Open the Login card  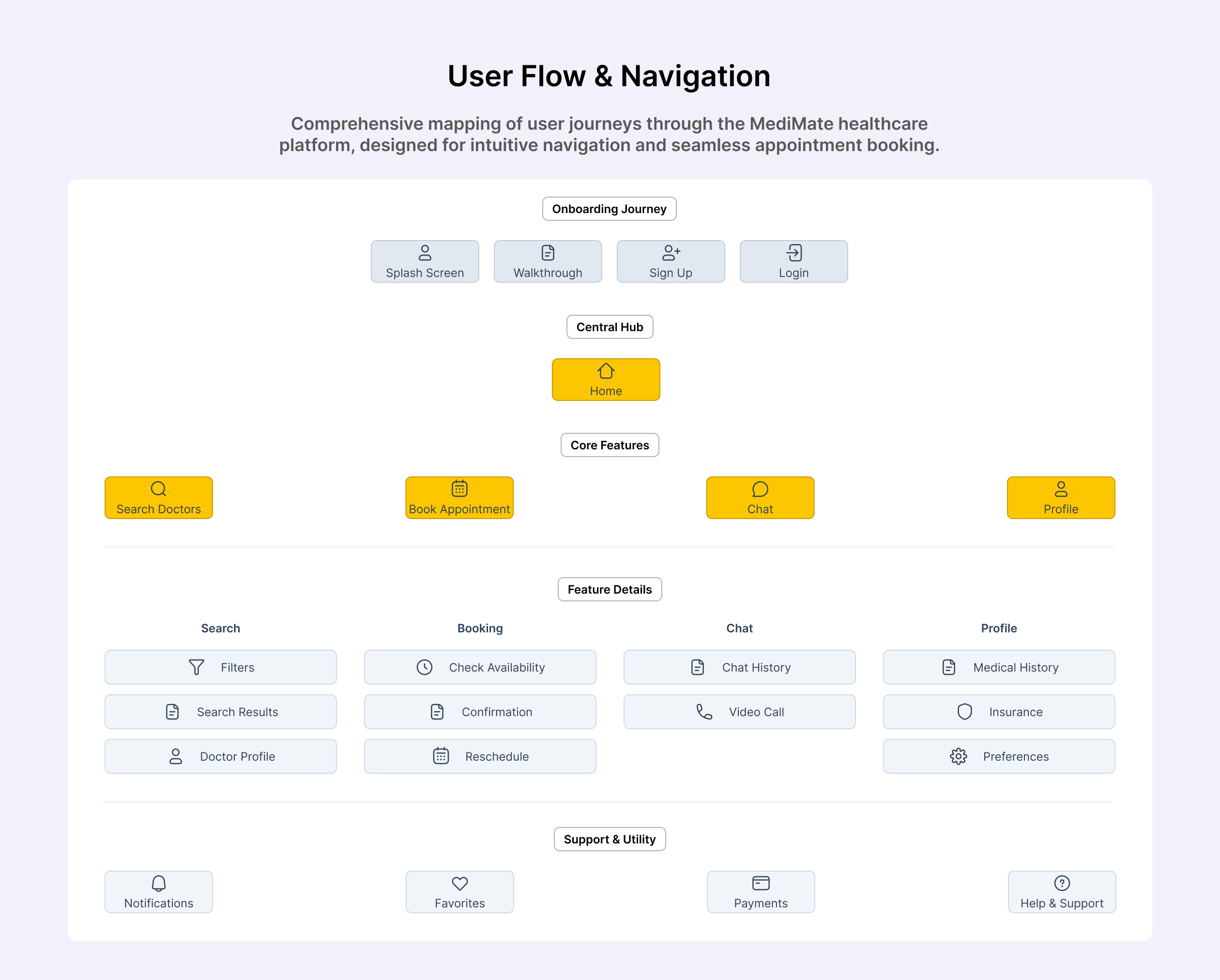(793, 261)
